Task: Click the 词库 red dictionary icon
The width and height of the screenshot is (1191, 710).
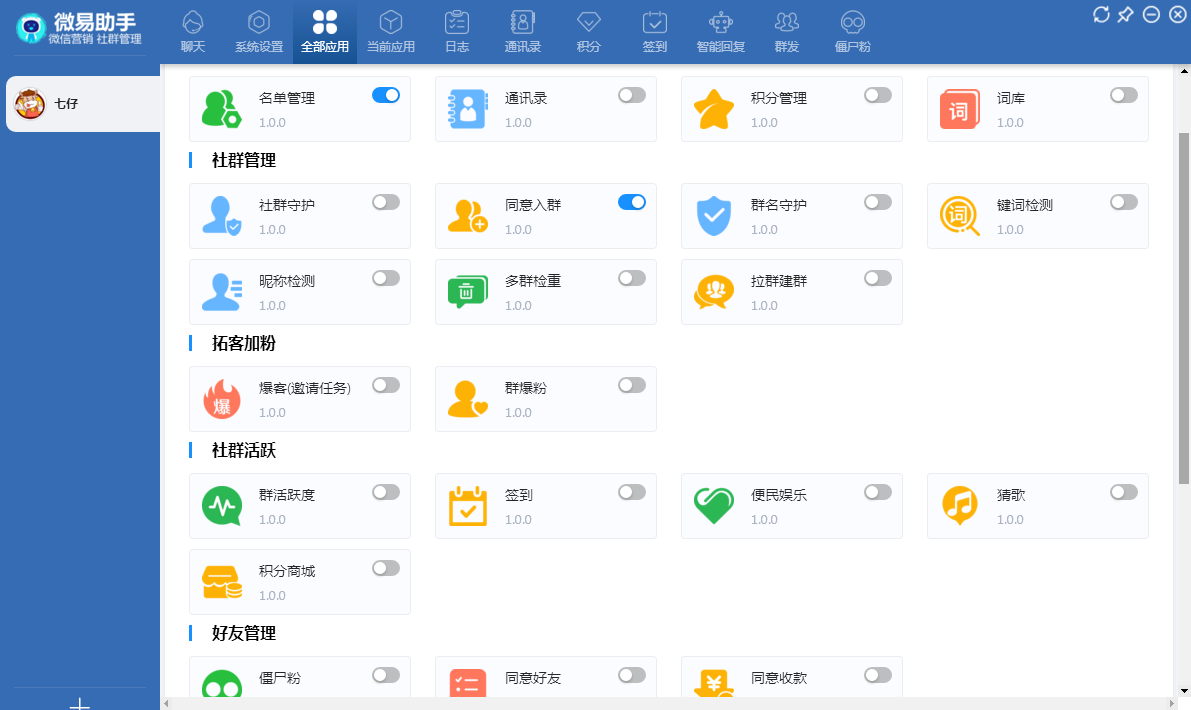Action: pos(959,109)
